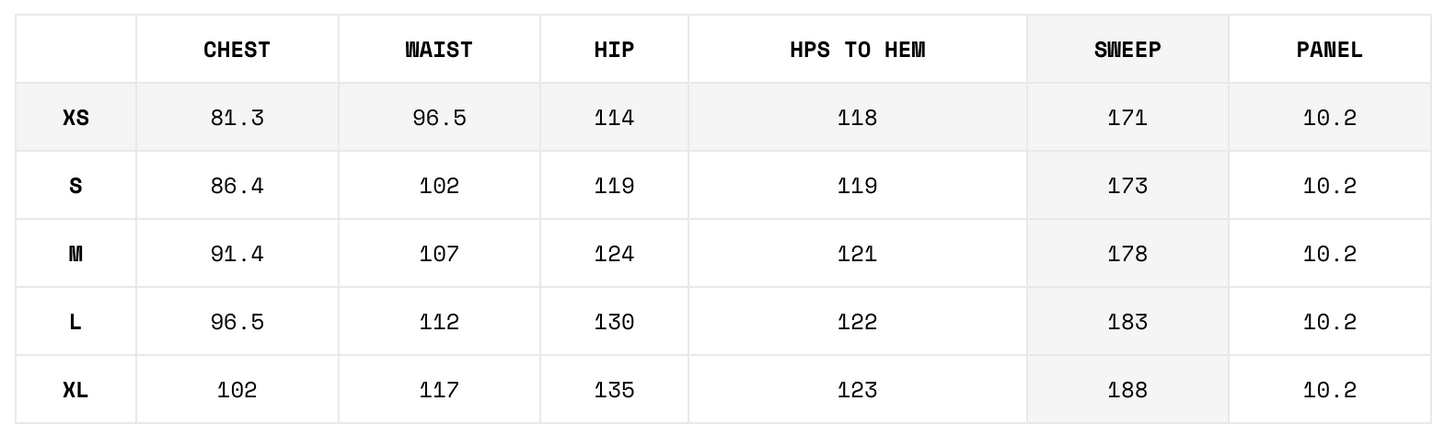The image size is (1445, 447).
Task: Click XL hip value 135
Action: [x=614, y=390]
